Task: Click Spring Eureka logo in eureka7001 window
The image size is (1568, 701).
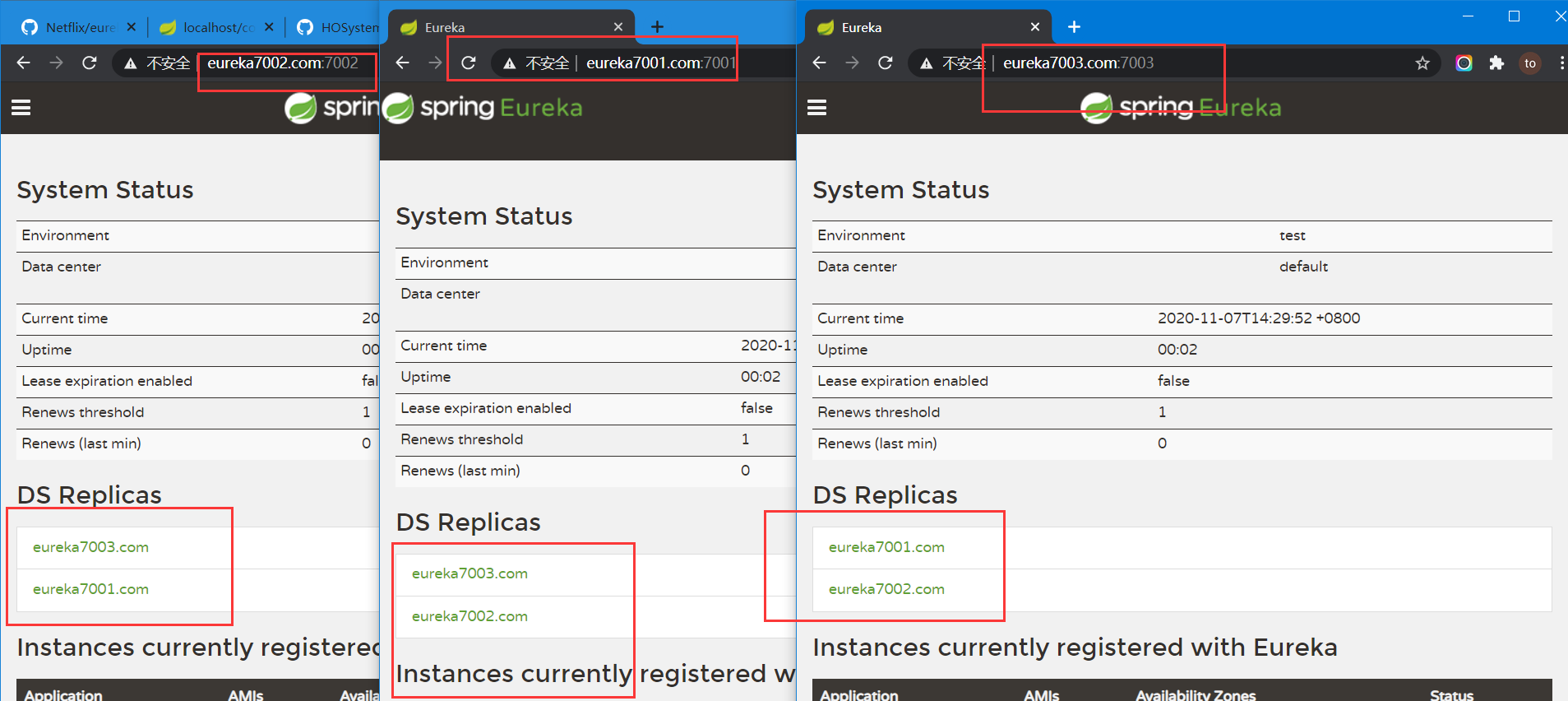Action: [x=483, y=108]
